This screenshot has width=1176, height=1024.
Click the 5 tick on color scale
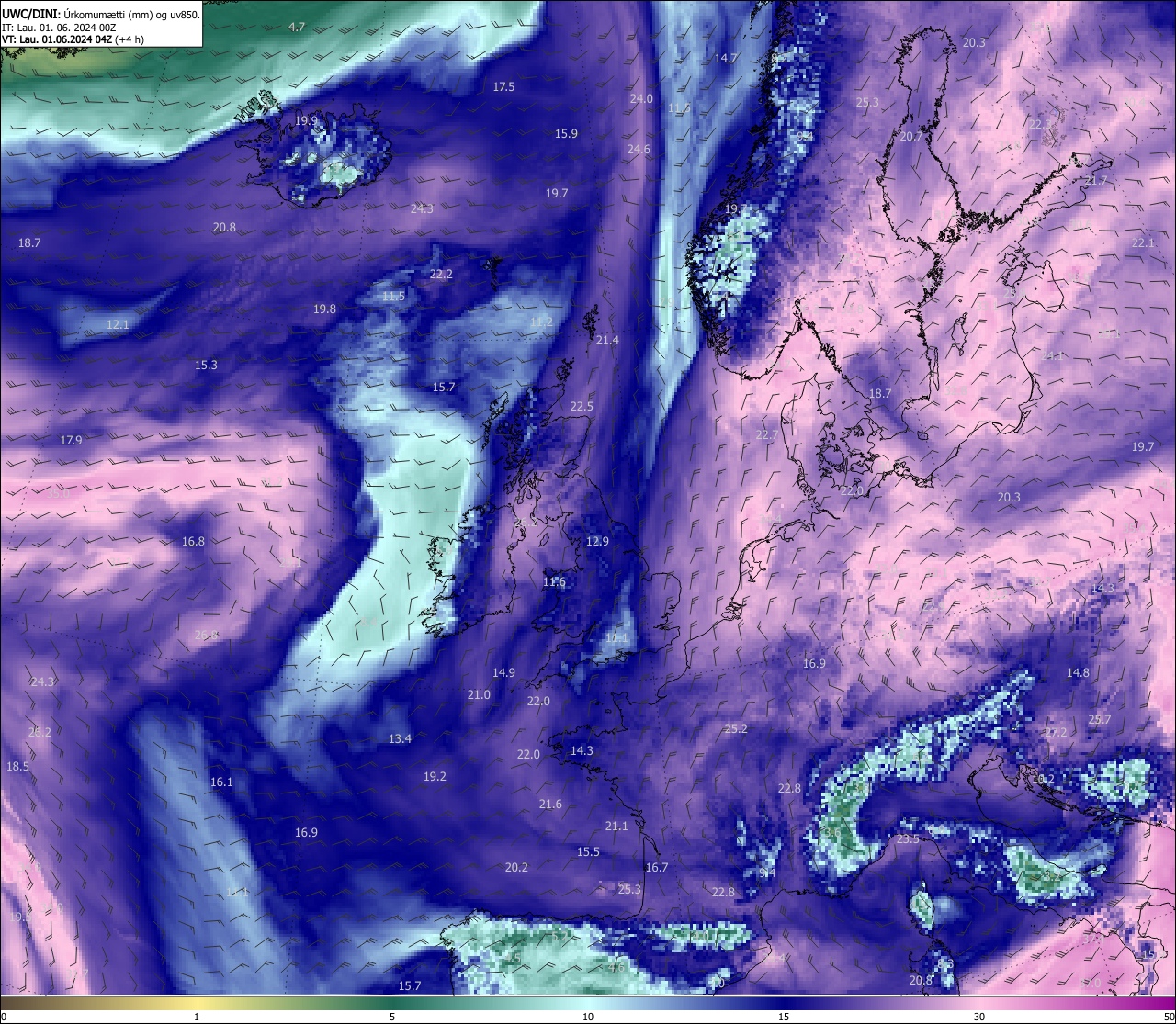[x=392, y=1017]
